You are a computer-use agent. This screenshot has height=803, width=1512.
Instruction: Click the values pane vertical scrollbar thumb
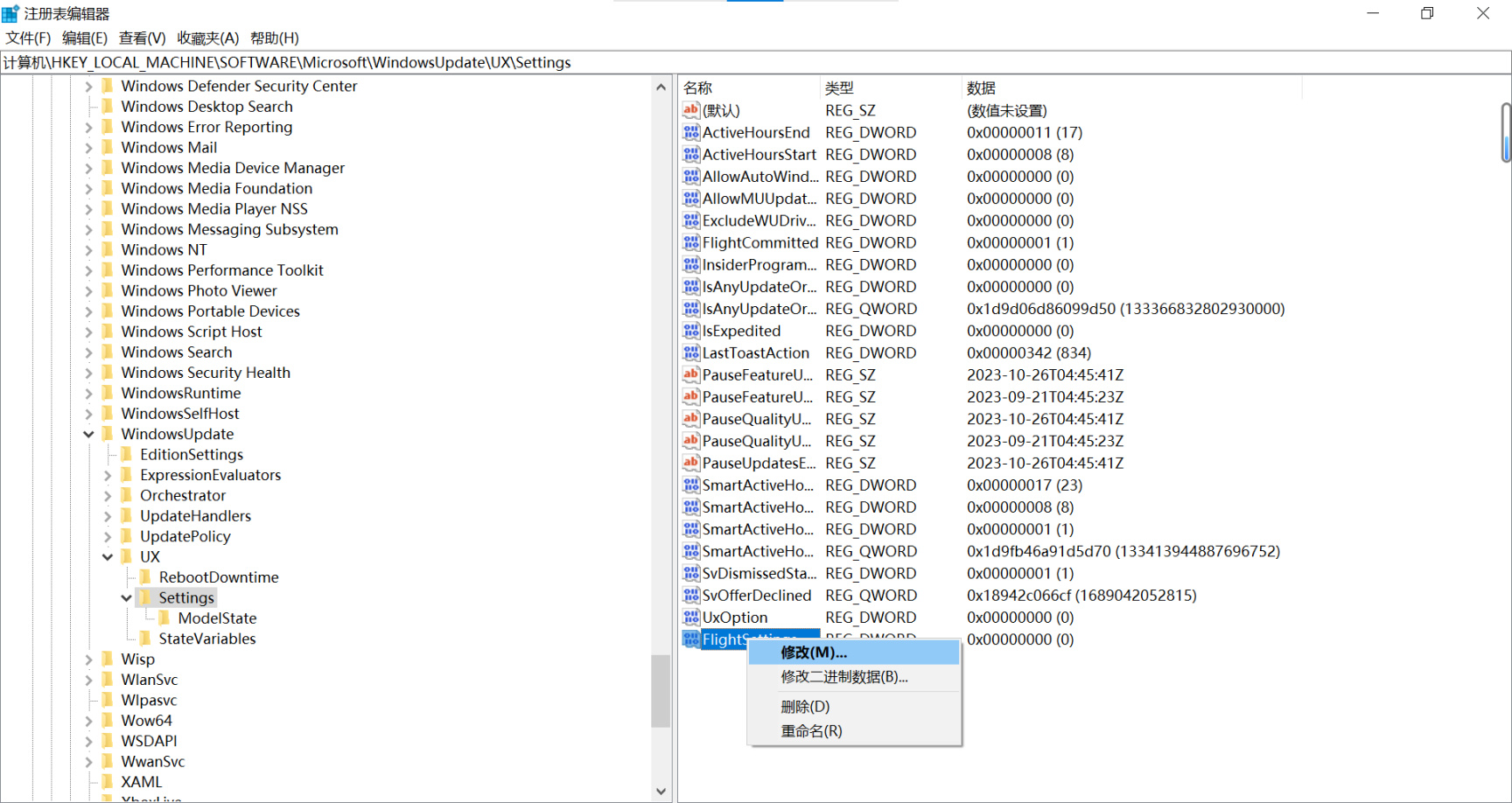[1506, 132]
